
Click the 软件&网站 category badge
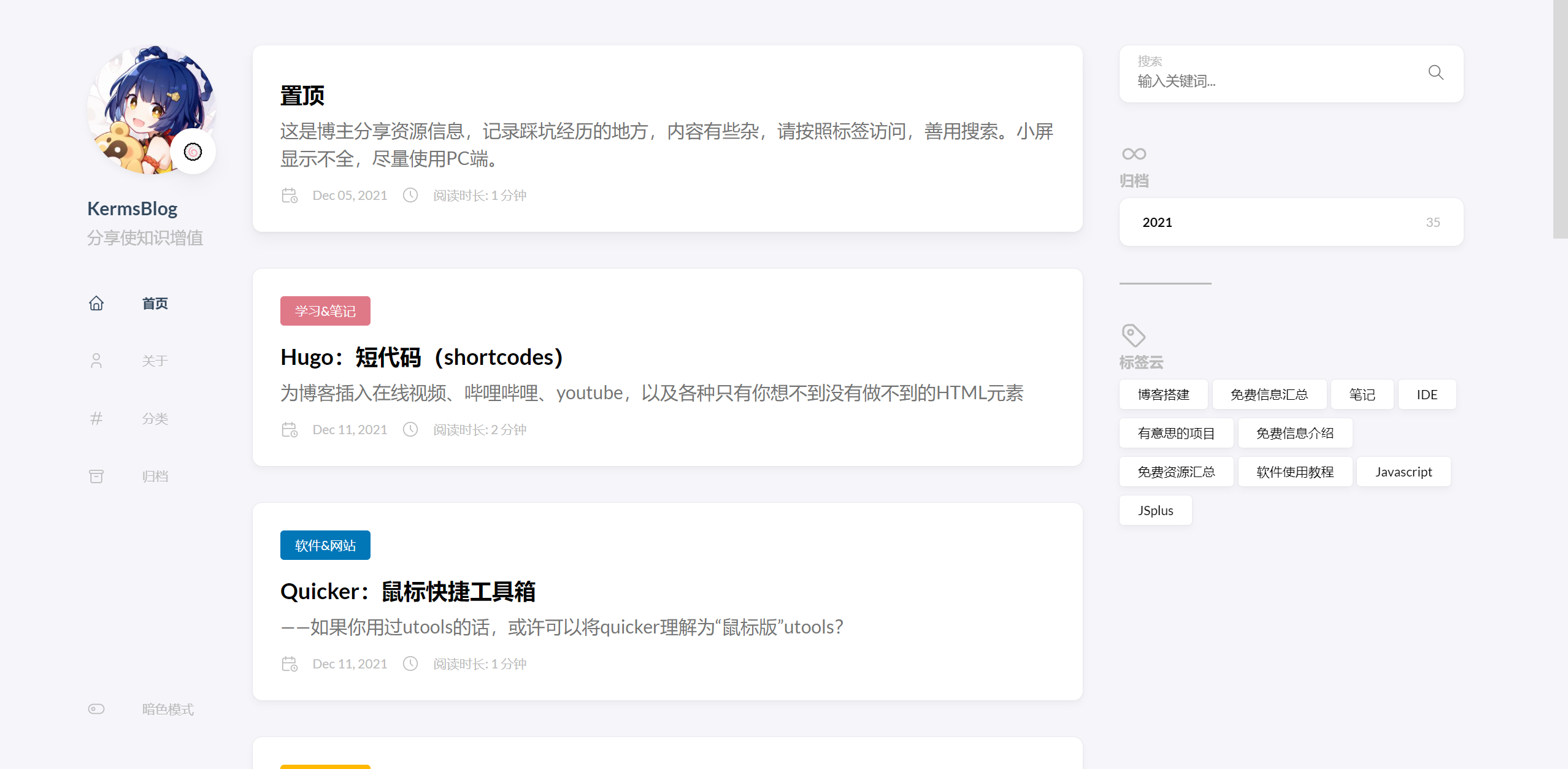pyautogui.click(x=325, y=546)
